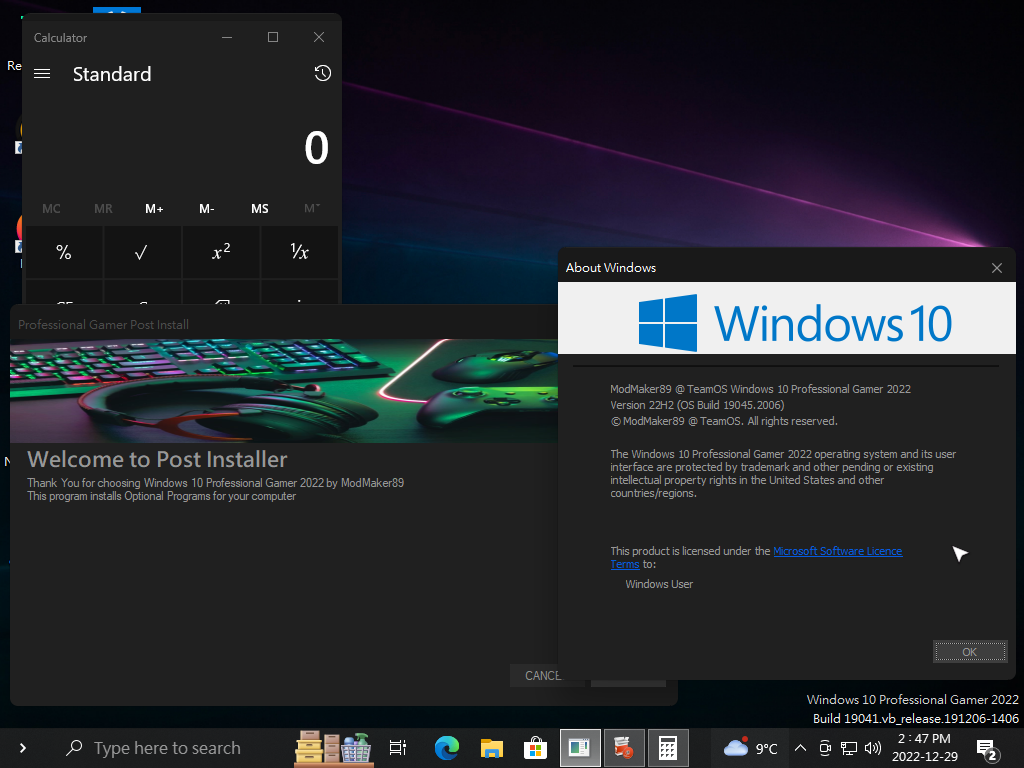The height and width of the screenshot is (768, 1024).
Task: Switch to Calculator taskbar button
Action: [668, 748]
